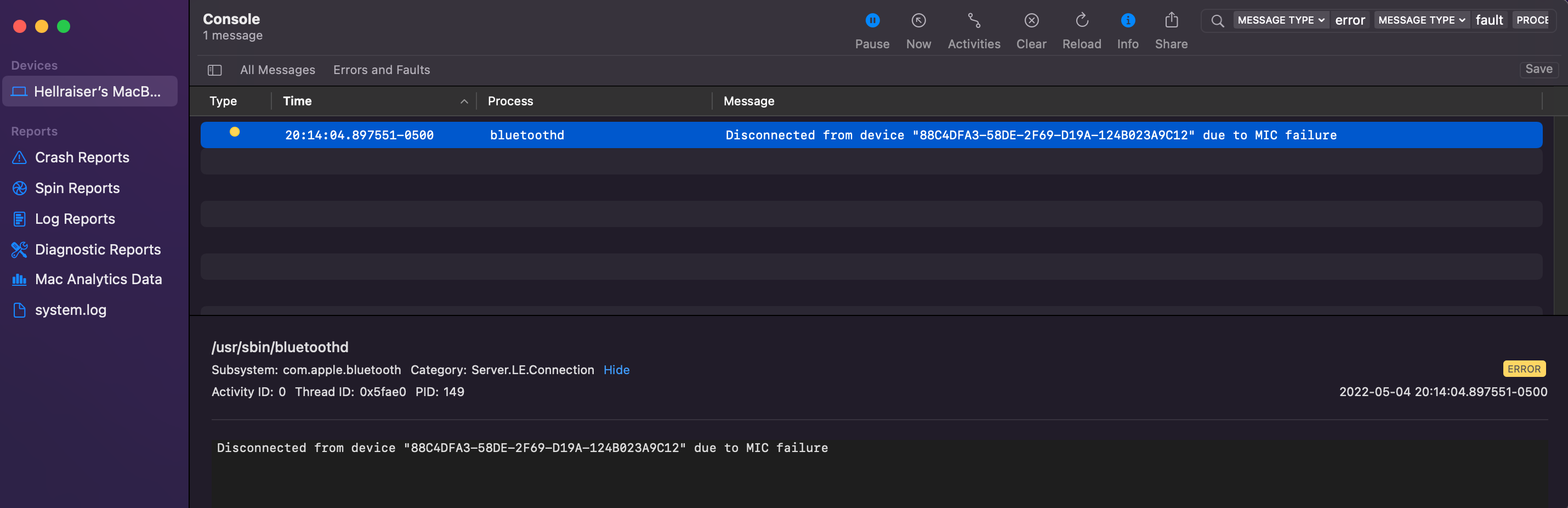Screen dimensions: 1568x508
Task: Switch to All Messages filter
Action: [277, 70]
